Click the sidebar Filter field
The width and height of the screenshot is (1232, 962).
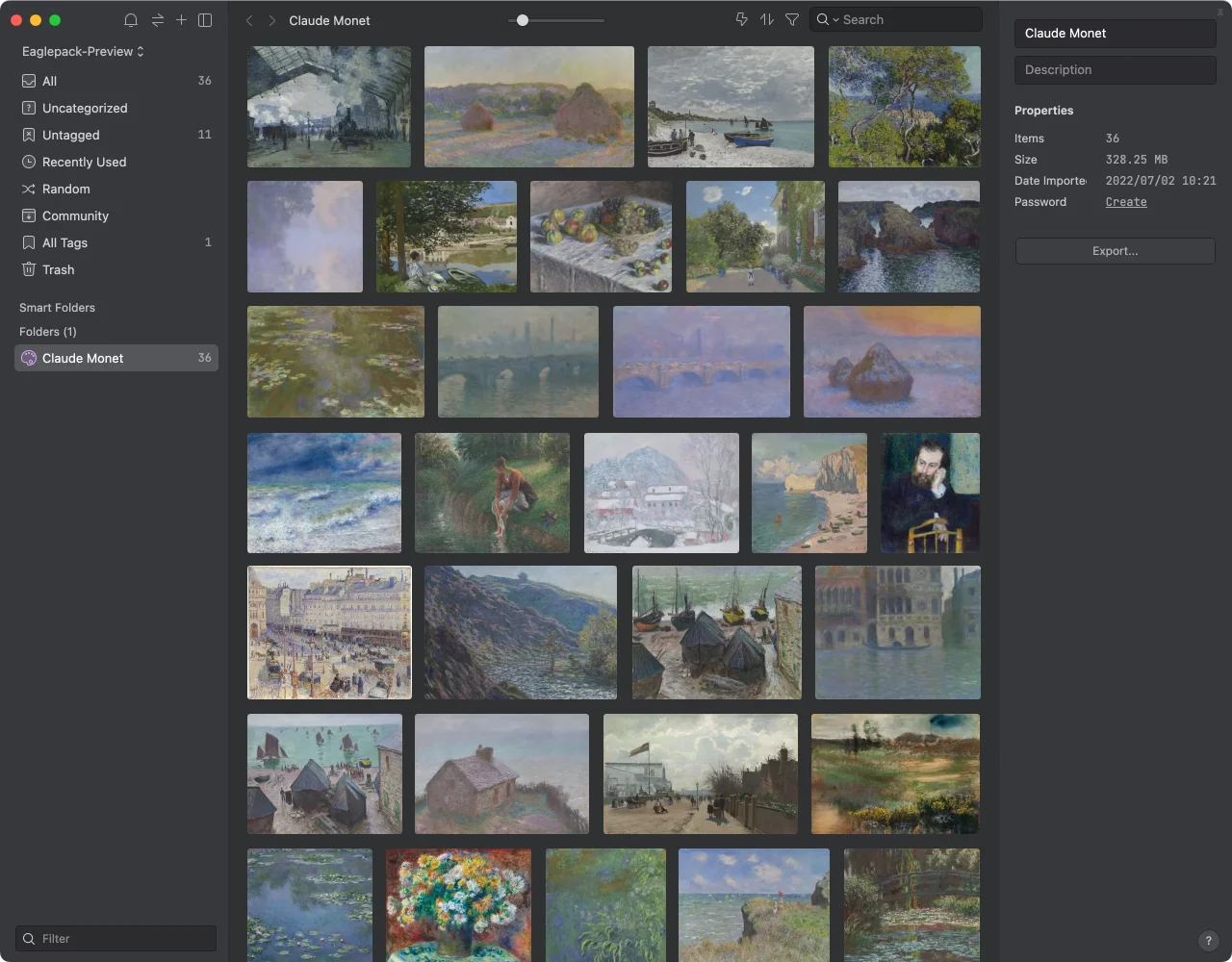click(x=116, y=938)
